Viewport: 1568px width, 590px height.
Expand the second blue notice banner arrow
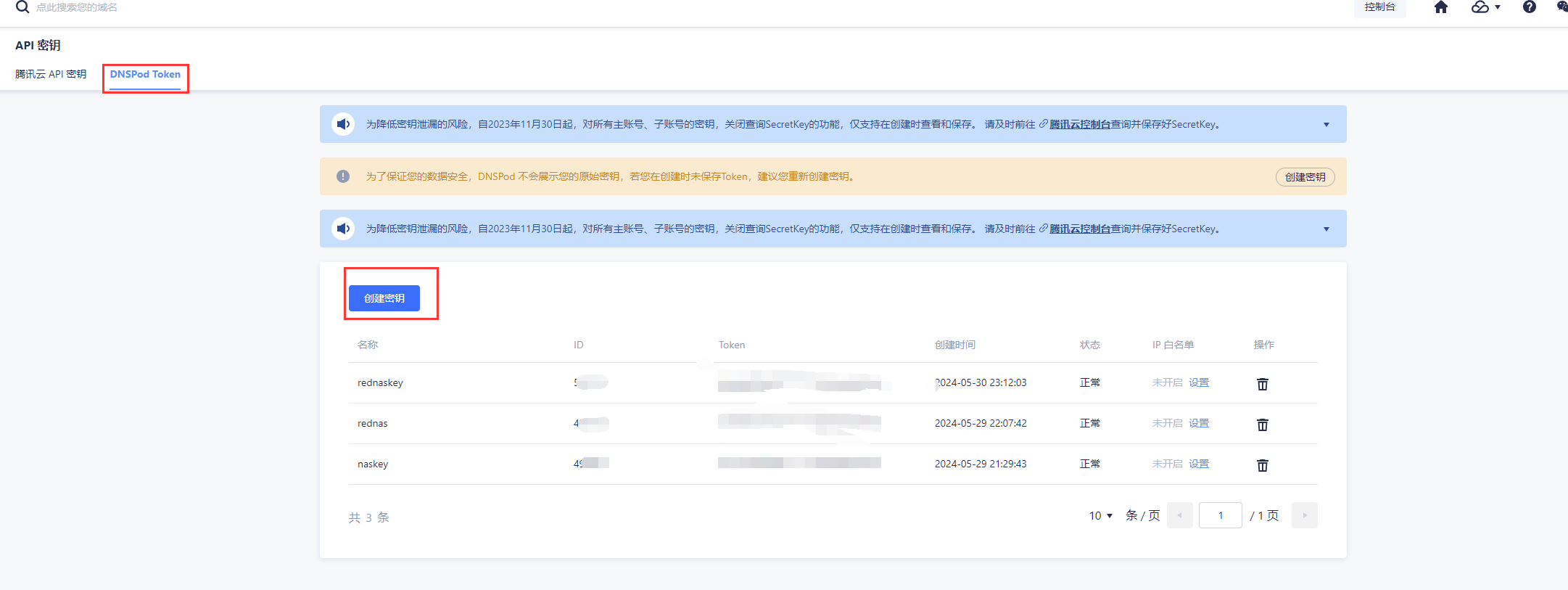[x=1326, y=229]
